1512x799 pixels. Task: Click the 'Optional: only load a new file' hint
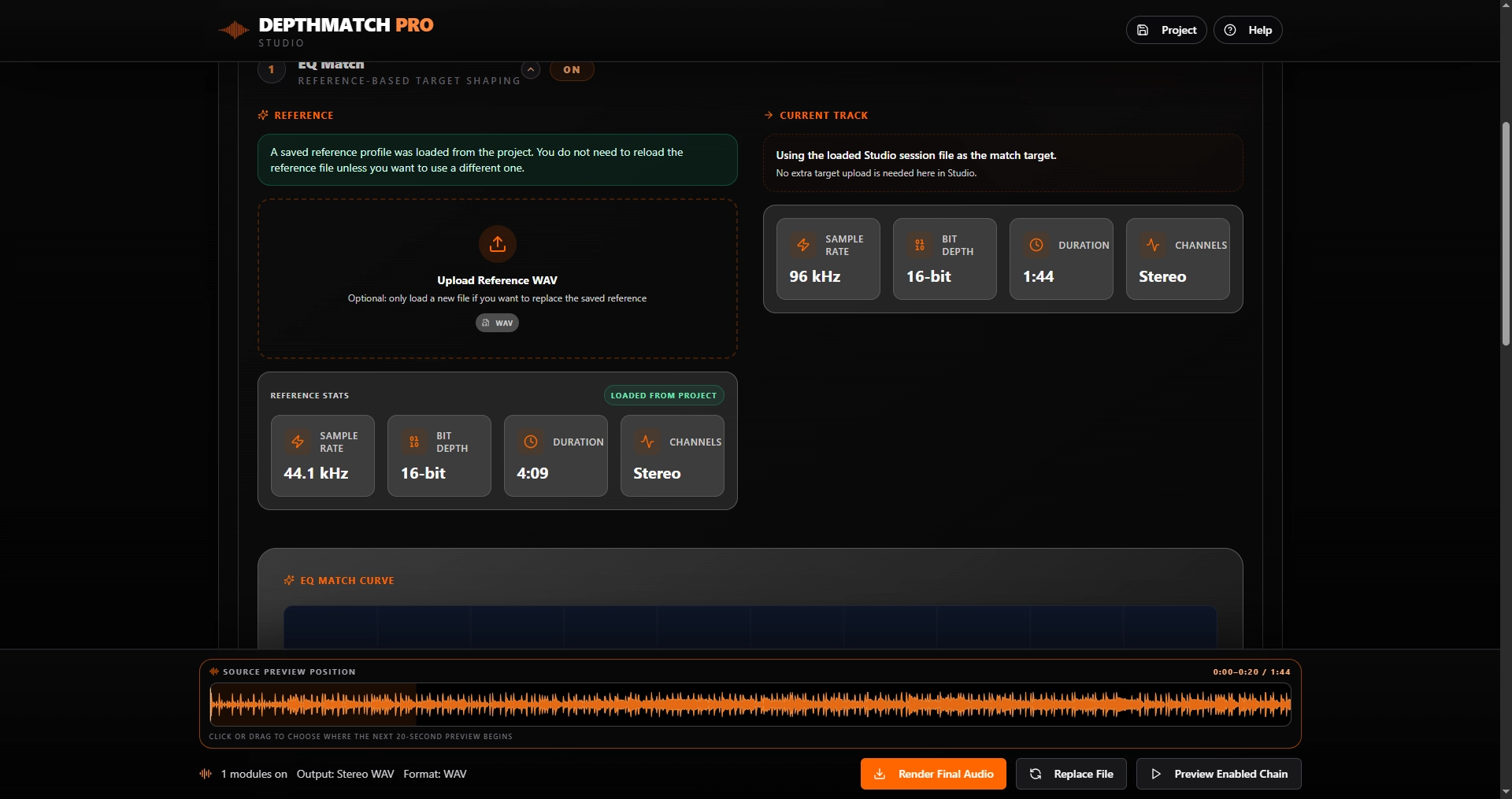pos(497,298)
